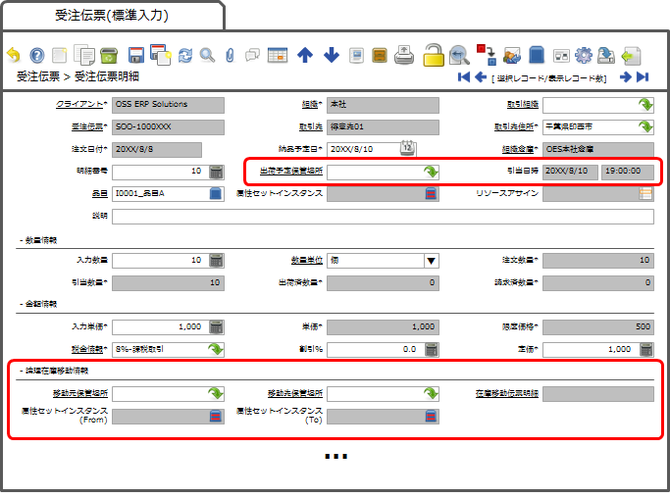
Task: Expand 取引組織 lookup dropdown arrow
Action: pyautogui.click(x=645, y=104)
